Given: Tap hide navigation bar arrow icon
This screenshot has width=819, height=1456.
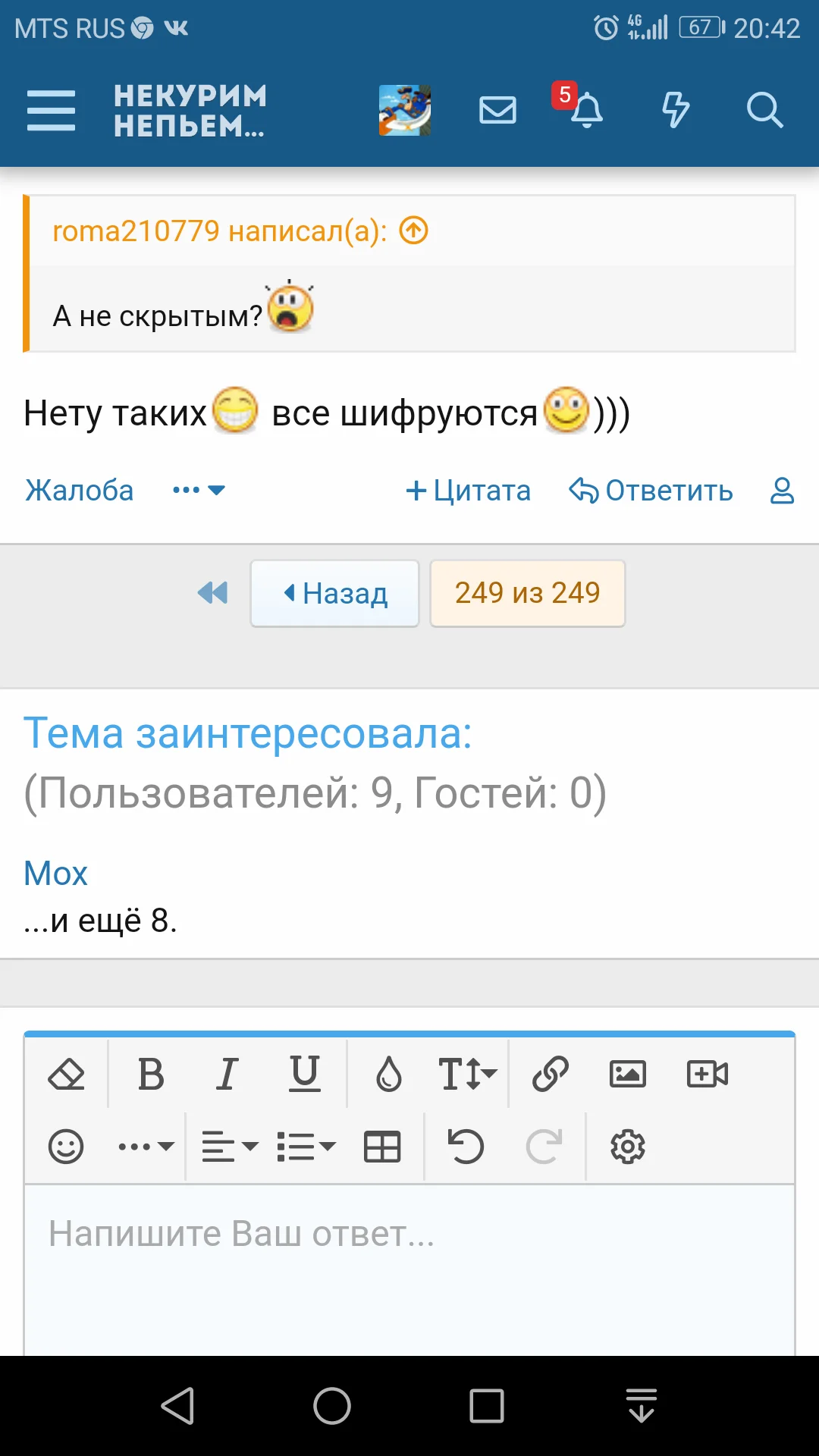Looking at the screenshot, I should click(642, 1406).
